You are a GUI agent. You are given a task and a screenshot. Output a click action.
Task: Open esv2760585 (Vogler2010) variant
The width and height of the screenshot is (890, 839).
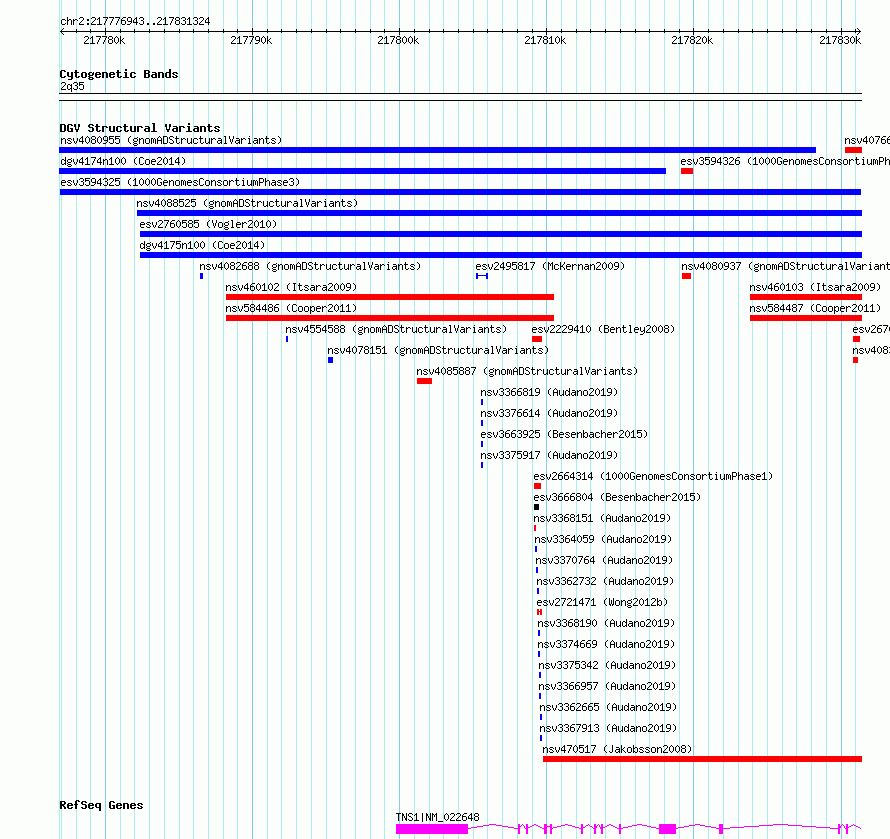[x=208, y=224]
